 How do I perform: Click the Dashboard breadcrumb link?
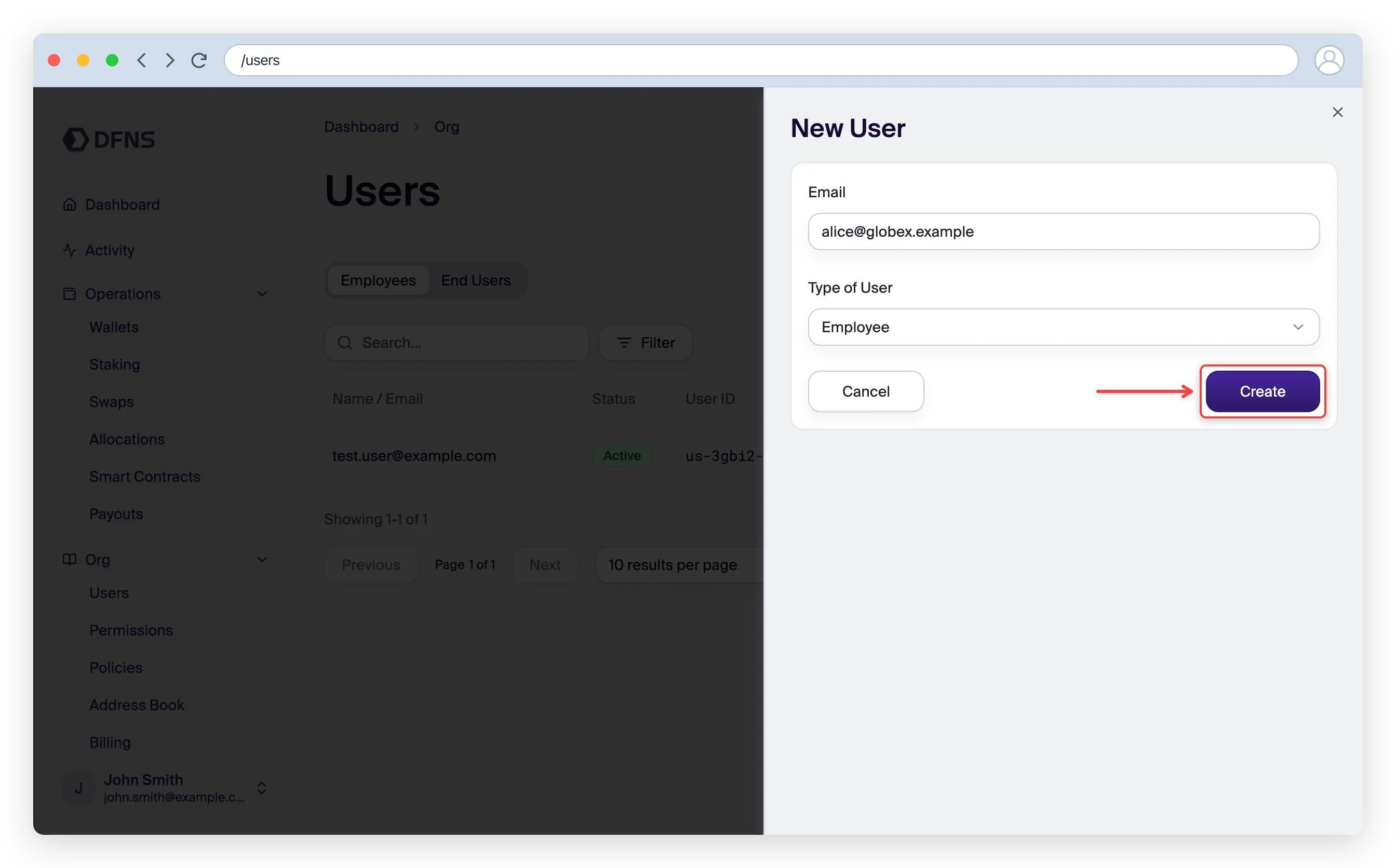361,126
